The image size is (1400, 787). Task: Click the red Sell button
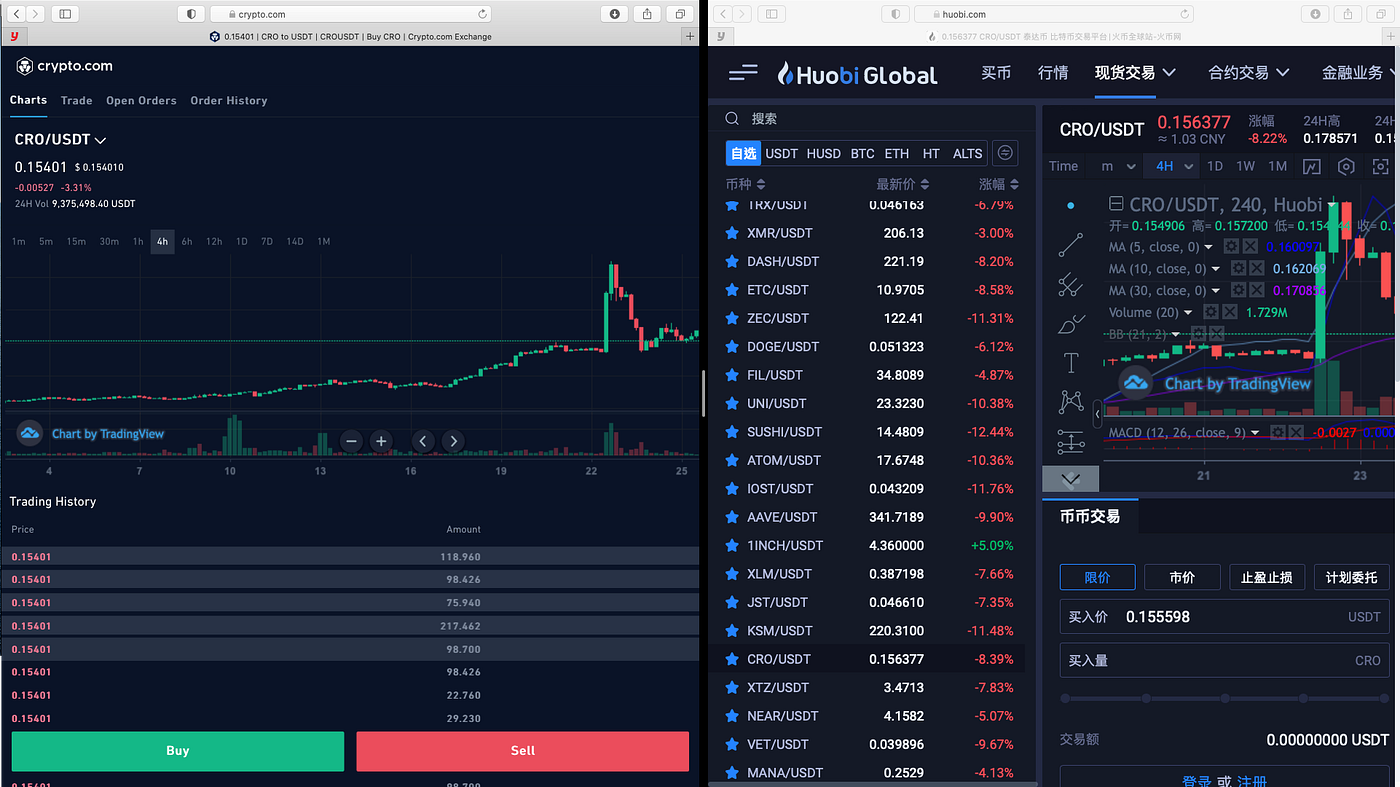[522, 751]
